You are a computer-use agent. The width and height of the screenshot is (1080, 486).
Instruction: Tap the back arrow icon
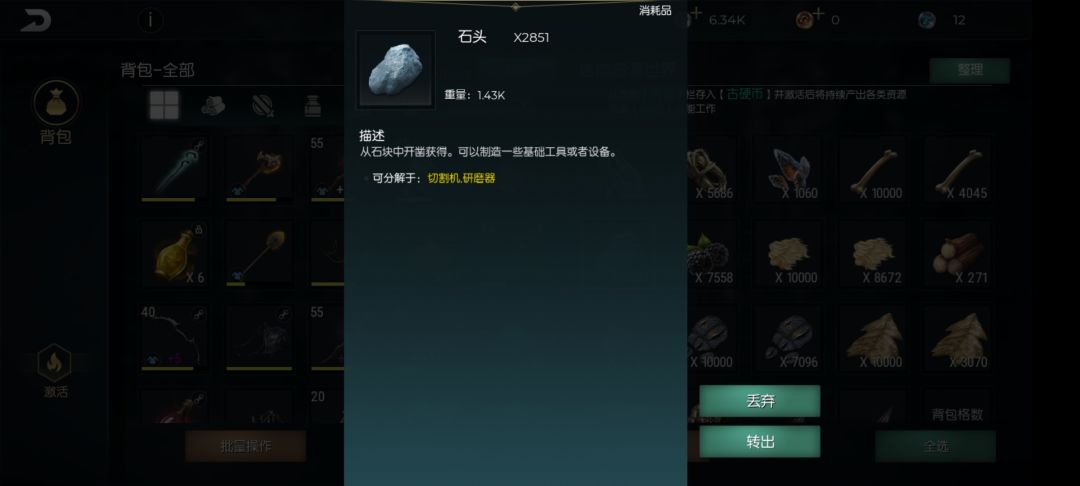[35, 20]
